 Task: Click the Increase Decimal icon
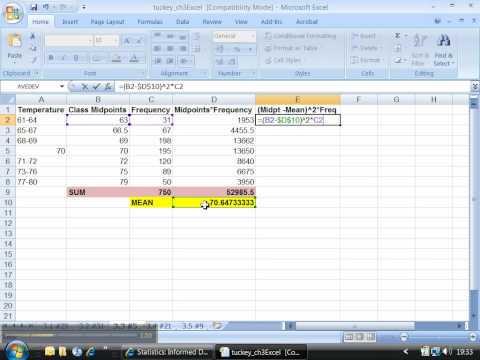(x=220, y=61)
